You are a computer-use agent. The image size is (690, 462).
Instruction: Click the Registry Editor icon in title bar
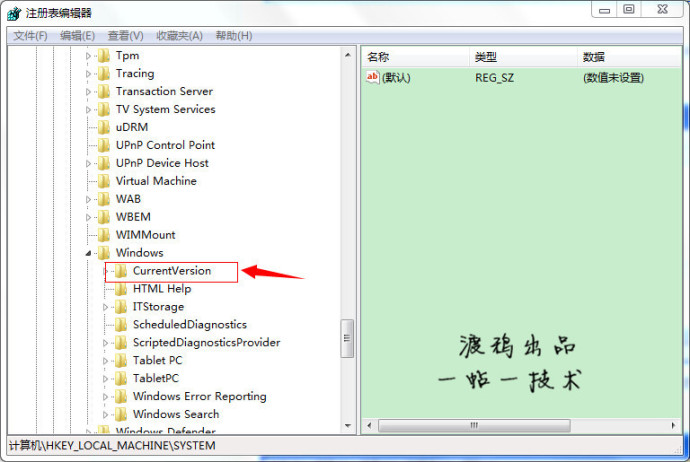click(x=14, y=13)
